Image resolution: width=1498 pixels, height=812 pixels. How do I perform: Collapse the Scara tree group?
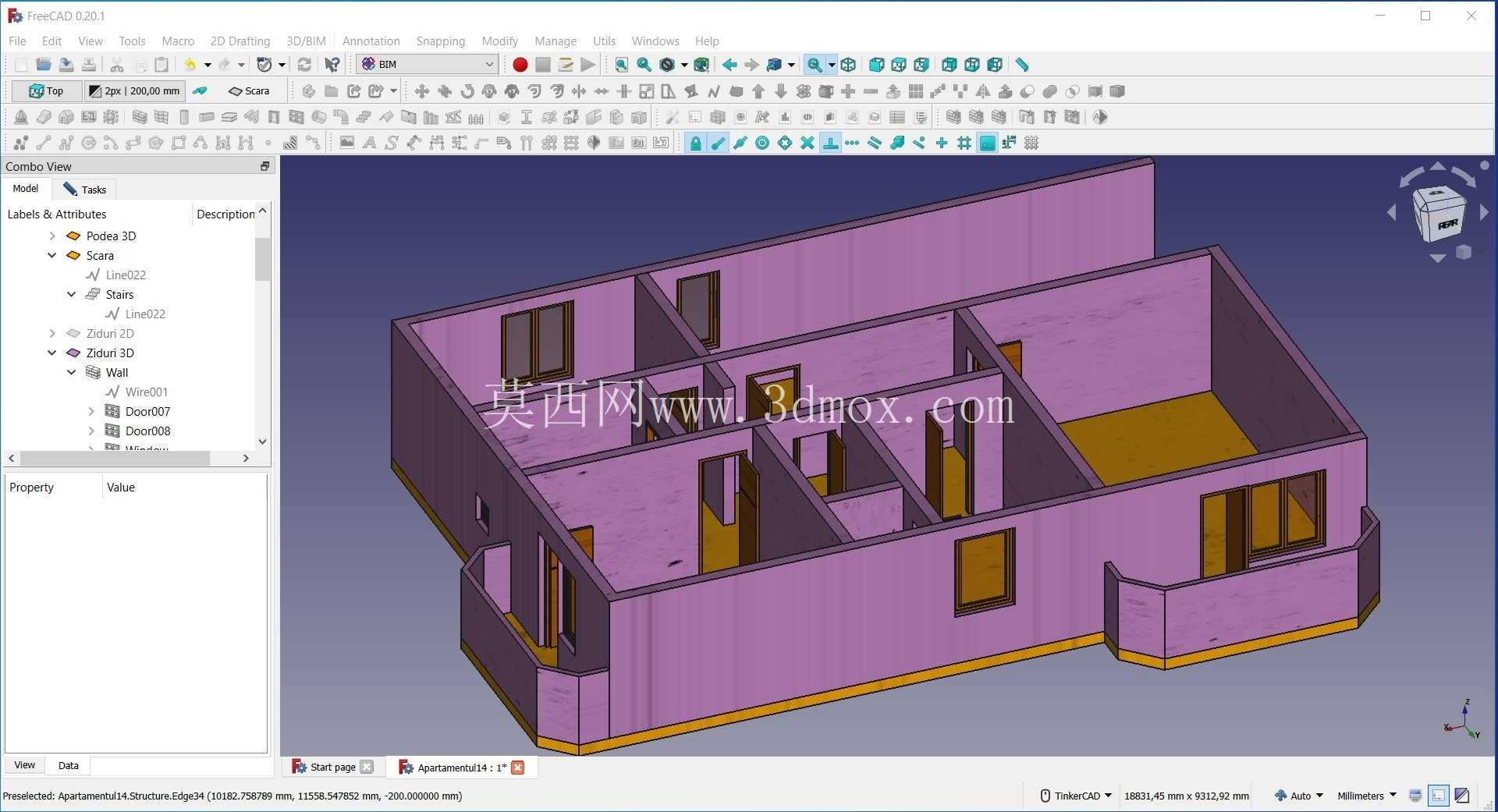click(x=52, y=255)
